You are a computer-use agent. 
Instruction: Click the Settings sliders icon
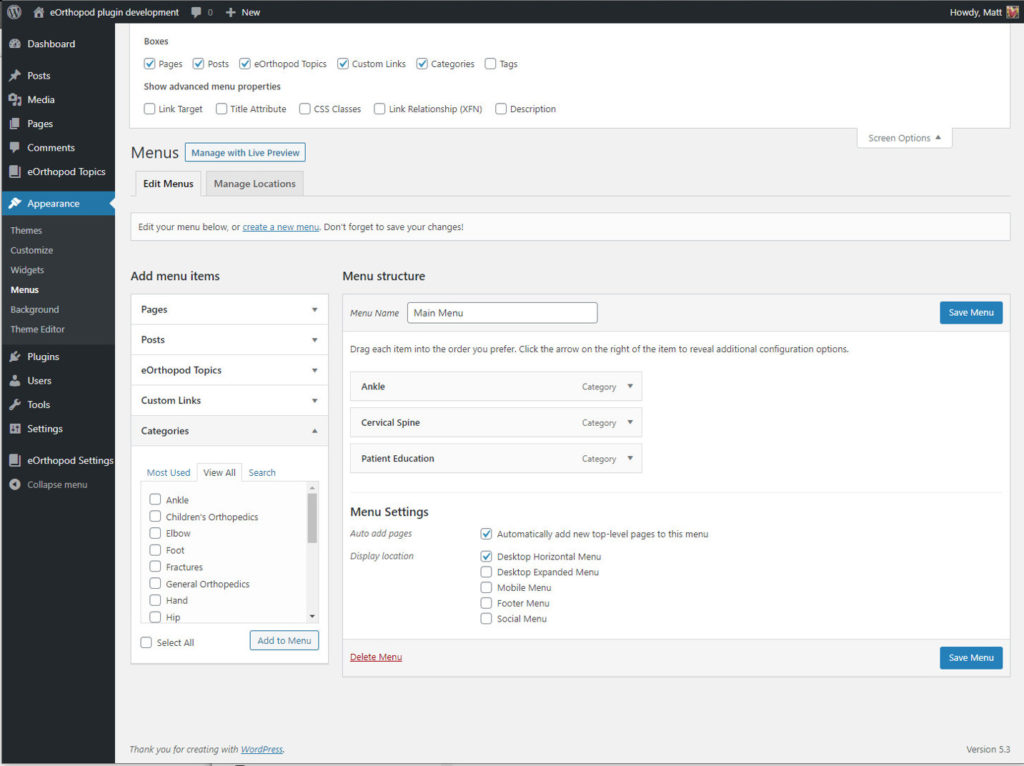coord(15,429)
